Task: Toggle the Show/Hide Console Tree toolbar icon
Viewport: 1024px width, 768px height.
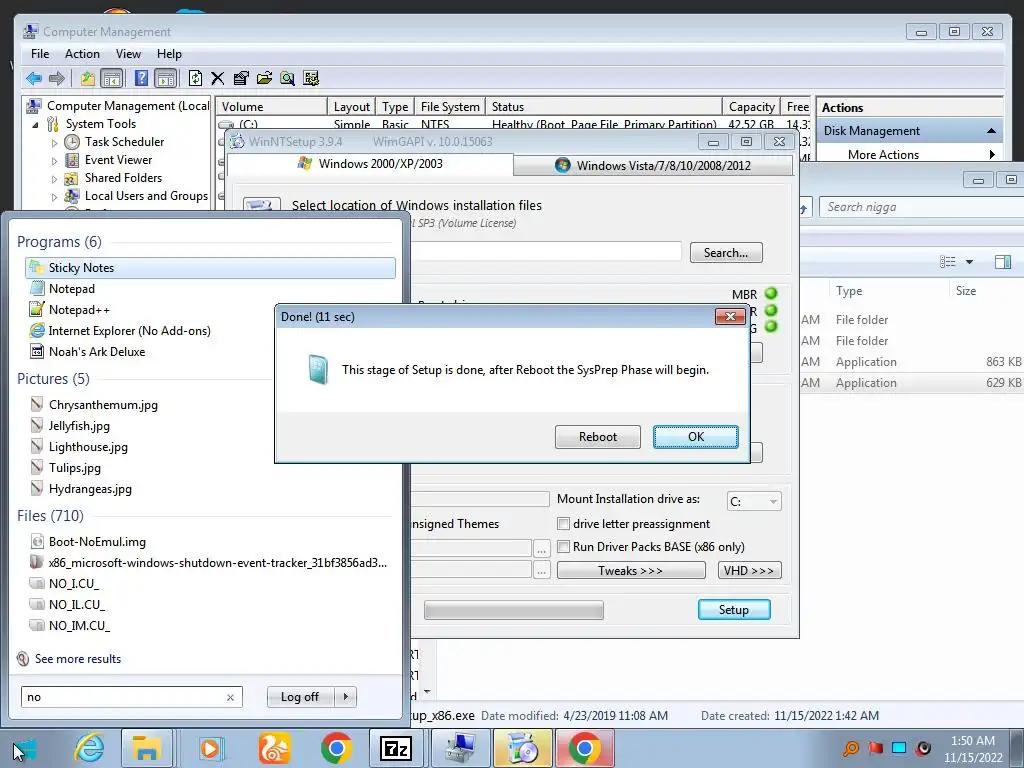Action: (112, 79)
